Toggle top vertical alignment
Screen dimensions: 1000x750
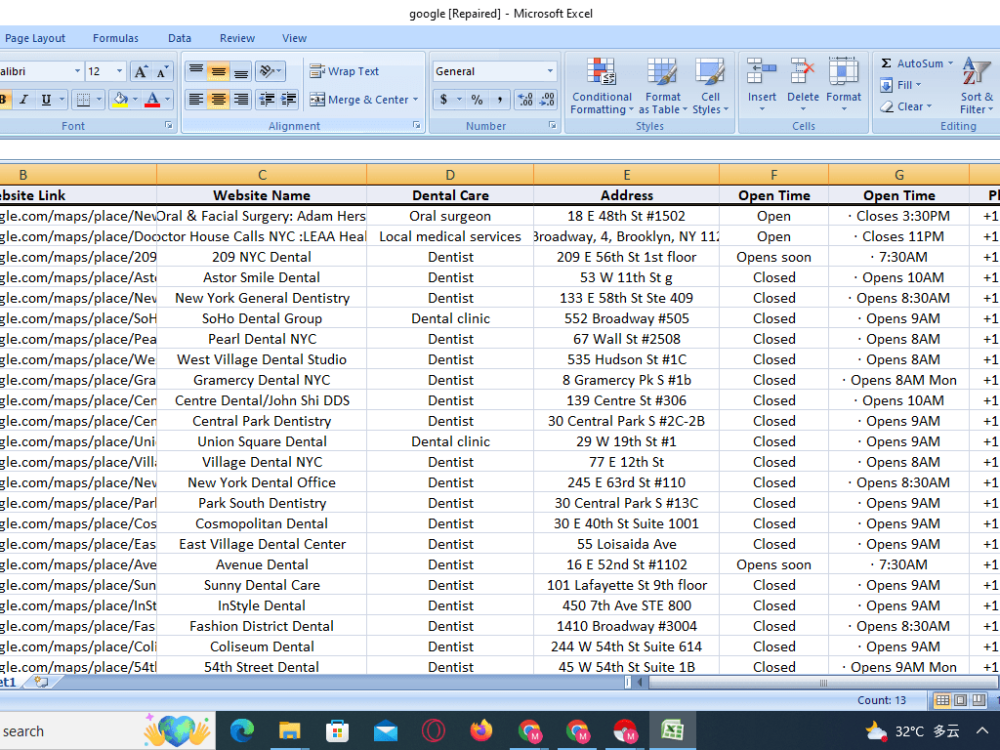(x=196, y=71)
